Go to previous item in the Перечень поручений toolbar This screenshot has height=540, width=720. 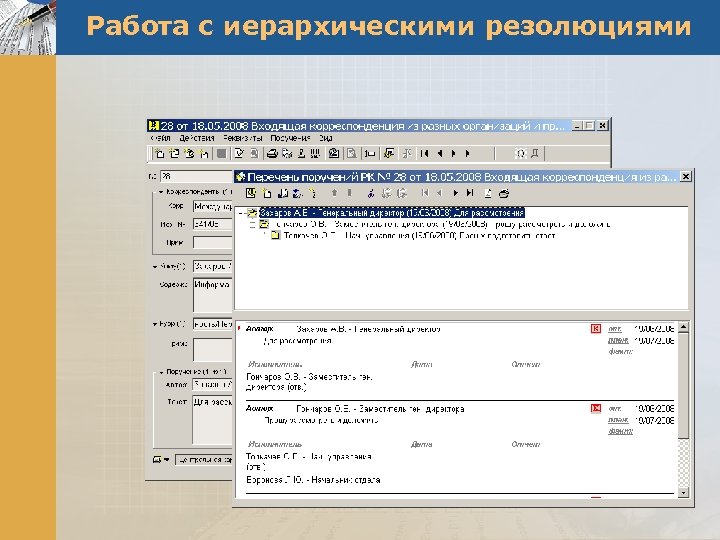pos(439,193)
